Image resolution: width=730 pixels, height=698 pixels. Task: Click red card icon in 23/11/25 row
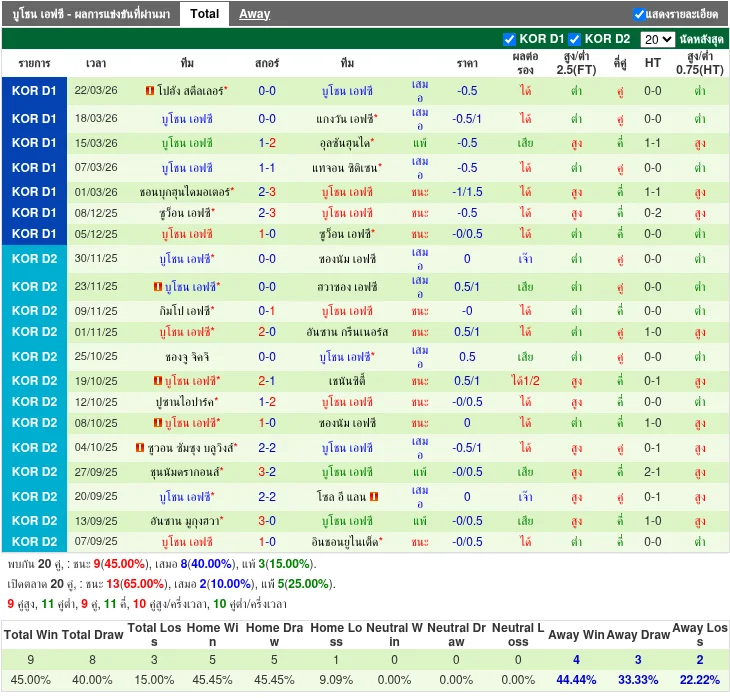(158, 287)
